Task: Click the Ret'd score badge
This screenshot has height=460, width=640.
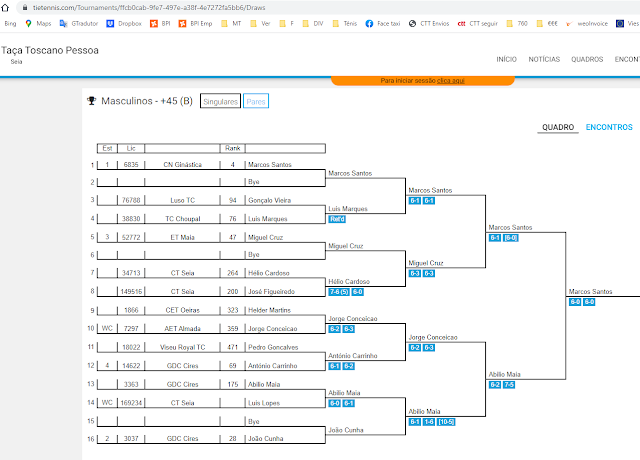Action: (337, 219)
